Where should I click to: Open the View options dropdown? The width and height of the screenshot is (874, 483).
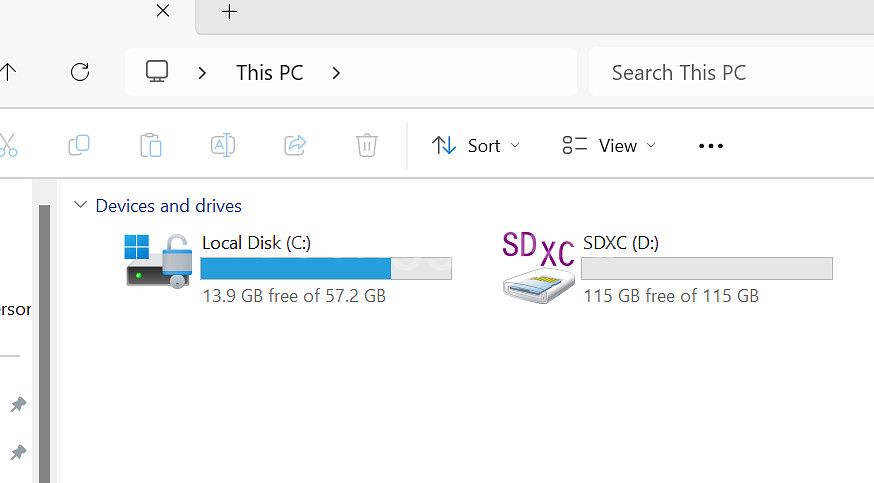[x=609, y=146]
